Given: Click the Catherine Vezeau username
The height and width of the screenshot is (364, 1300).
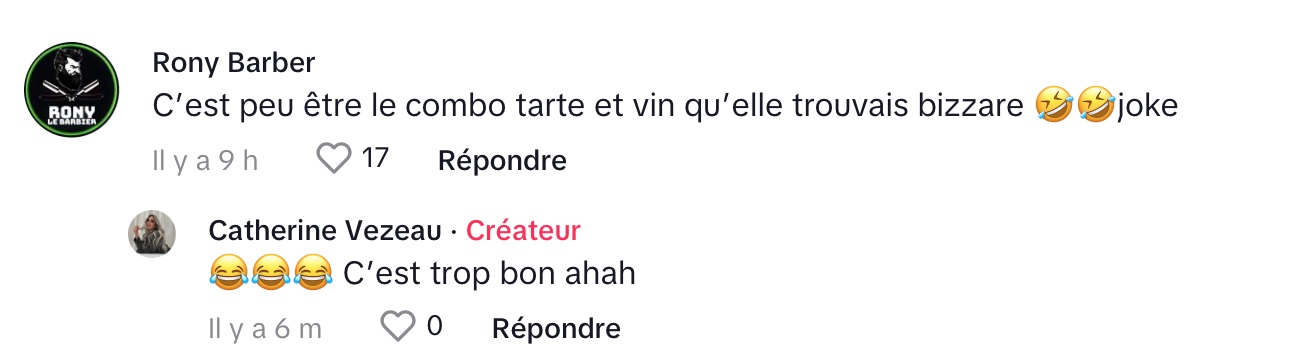Looking at the screenshot, I should coord(325,231).
